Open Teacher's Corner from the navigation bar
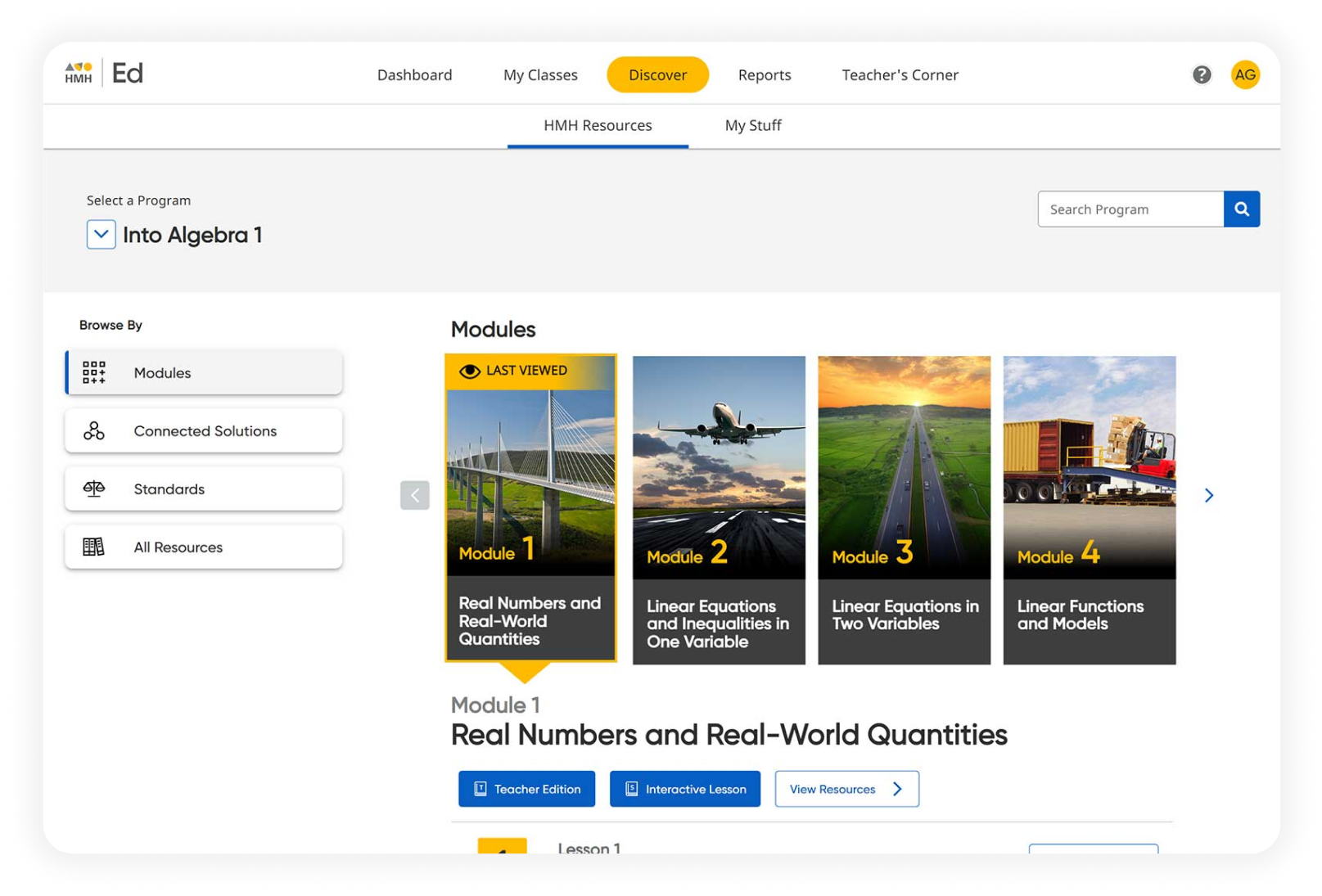 click(900, 74)
